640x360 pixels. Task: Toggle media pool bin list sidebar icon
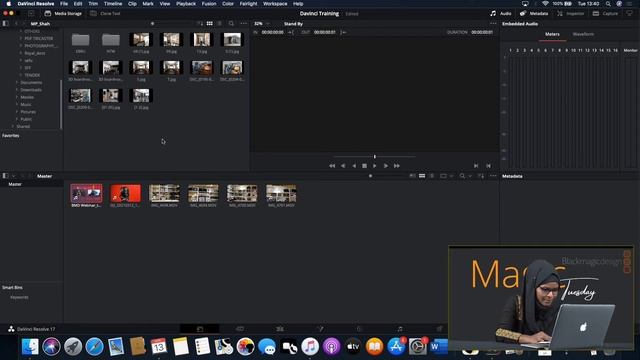(x=5, y=176)
